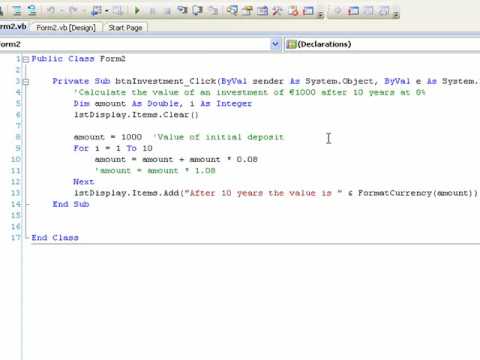Viewport: 480px width, 360px height.
Task: Click the Stop Debugging square icon
Action: click(168, 11)
